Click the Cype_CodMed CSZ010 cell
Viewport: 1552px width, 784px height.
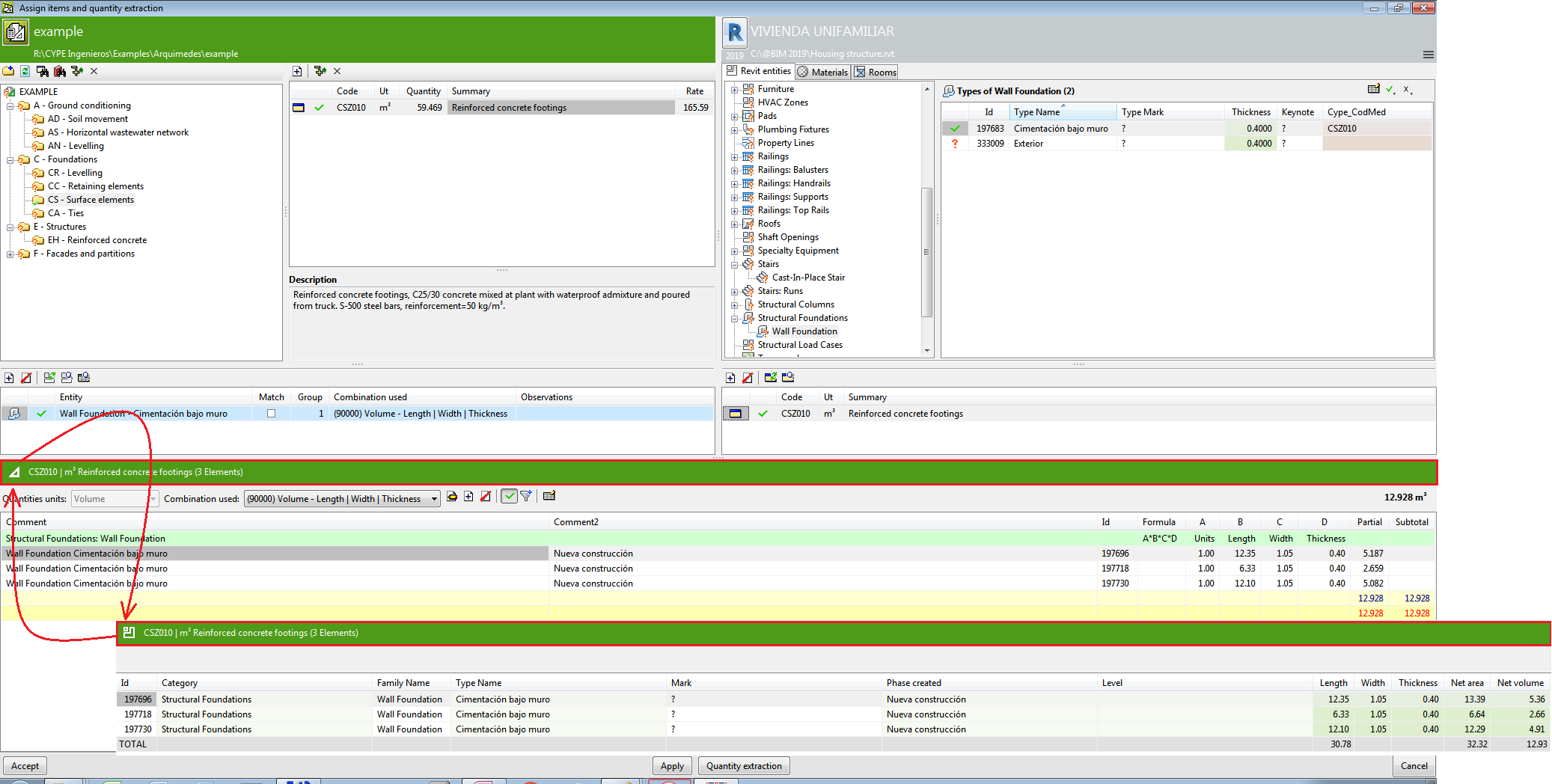[1376, 129]
